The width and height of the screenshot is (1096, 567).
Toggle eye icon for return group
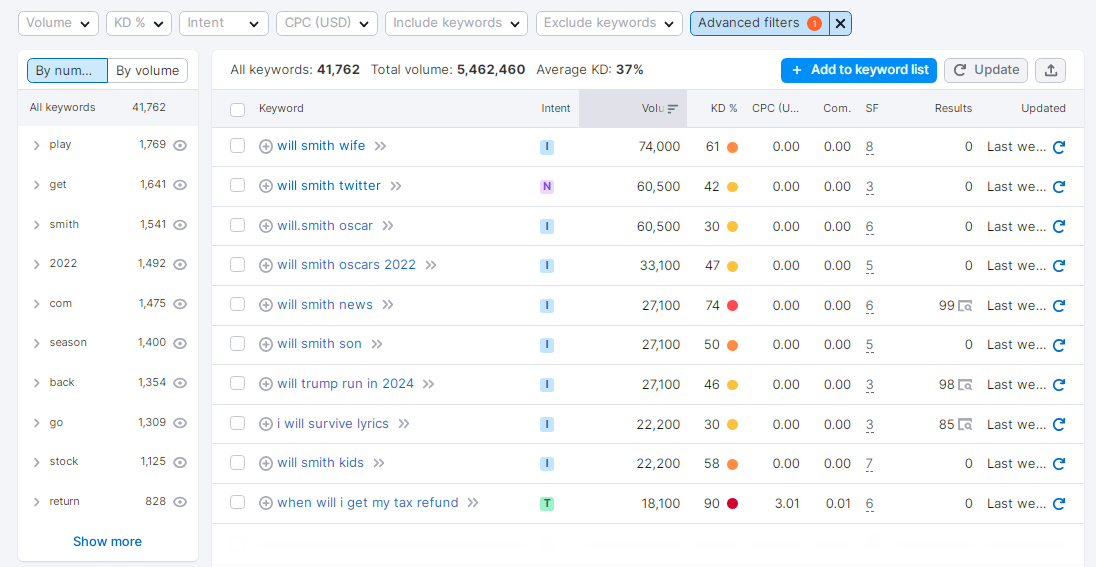point(180,502)
